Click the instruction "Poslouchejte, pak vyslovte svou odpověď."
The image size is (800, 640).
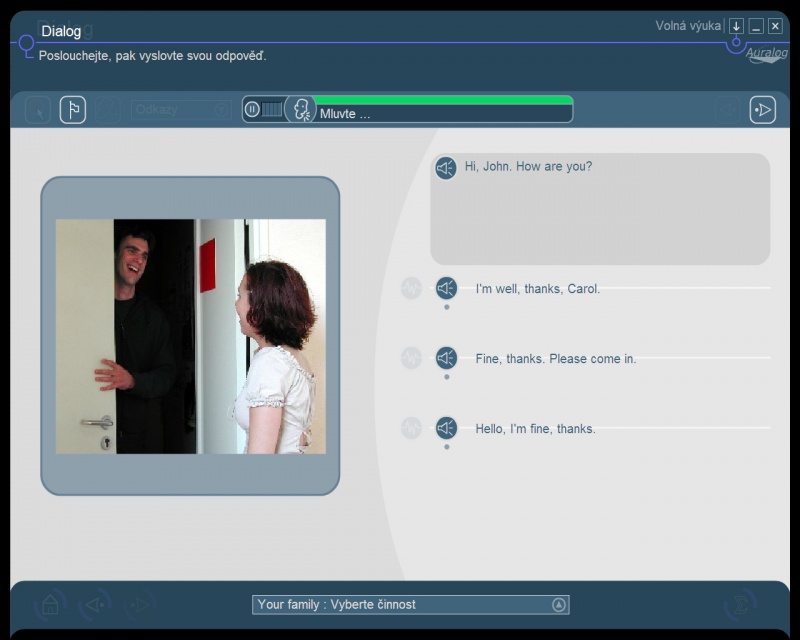[153, 56]
